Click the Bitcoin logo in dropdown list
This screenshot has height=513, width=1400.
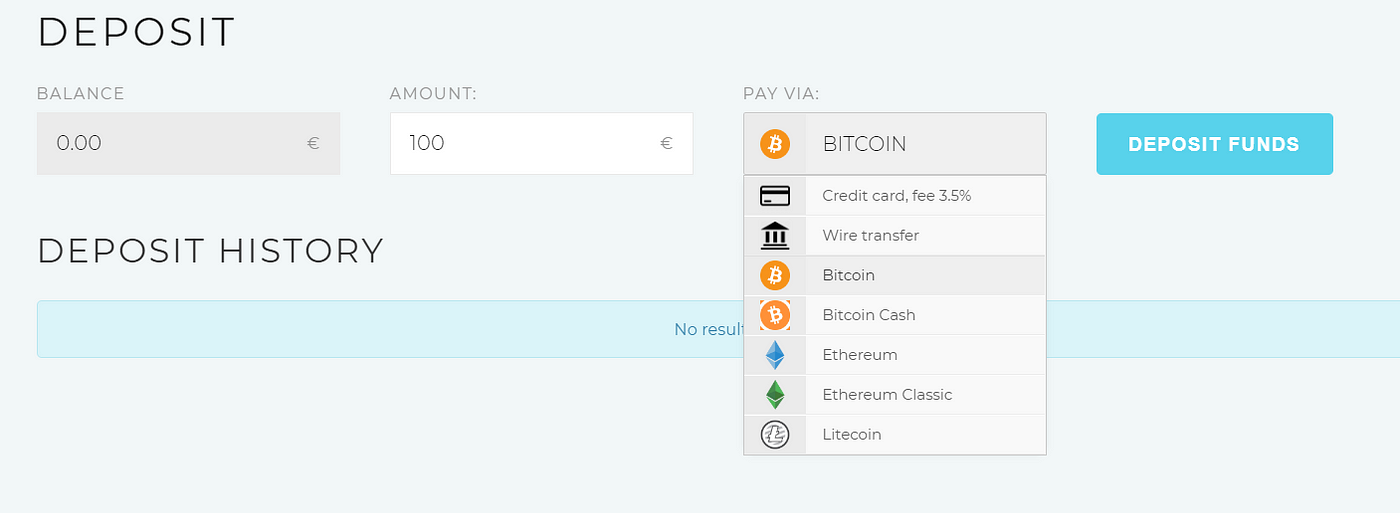point(775,275)
